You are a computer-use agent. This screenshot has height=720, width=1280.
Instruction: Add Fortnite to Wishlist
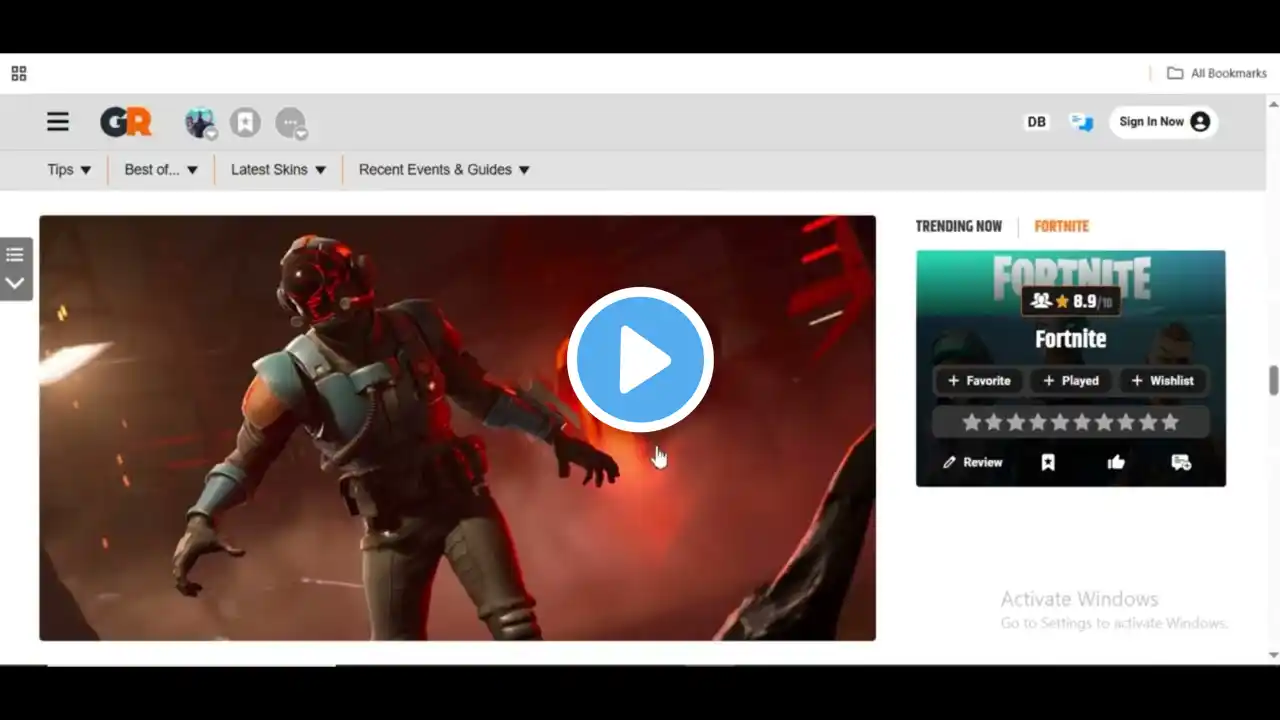pyautogui.click(x=1163, y=381)
